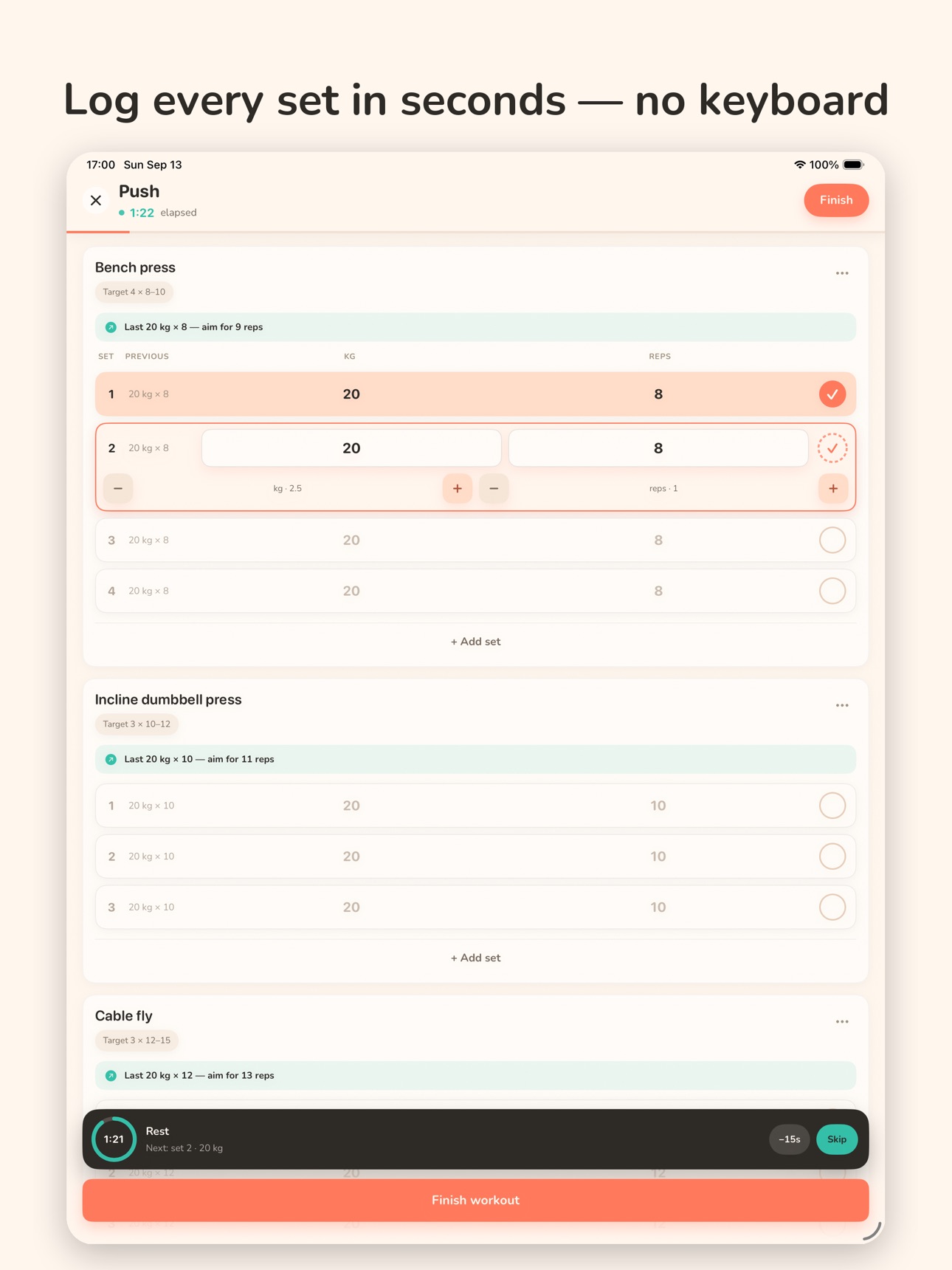The width and height of the screenshot is (952, 1270).
Task: Add a set to Incline dumbbell press
Action: 475,958
